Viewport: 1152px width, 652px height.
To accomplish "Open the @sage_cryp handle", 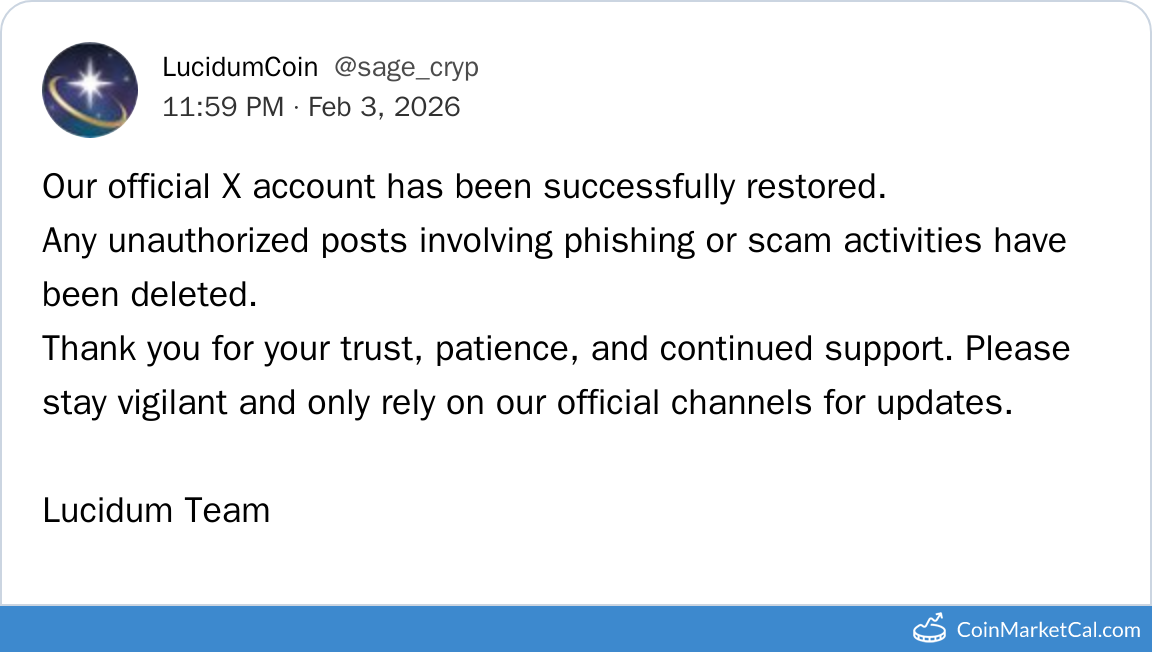I will [406, 67].
